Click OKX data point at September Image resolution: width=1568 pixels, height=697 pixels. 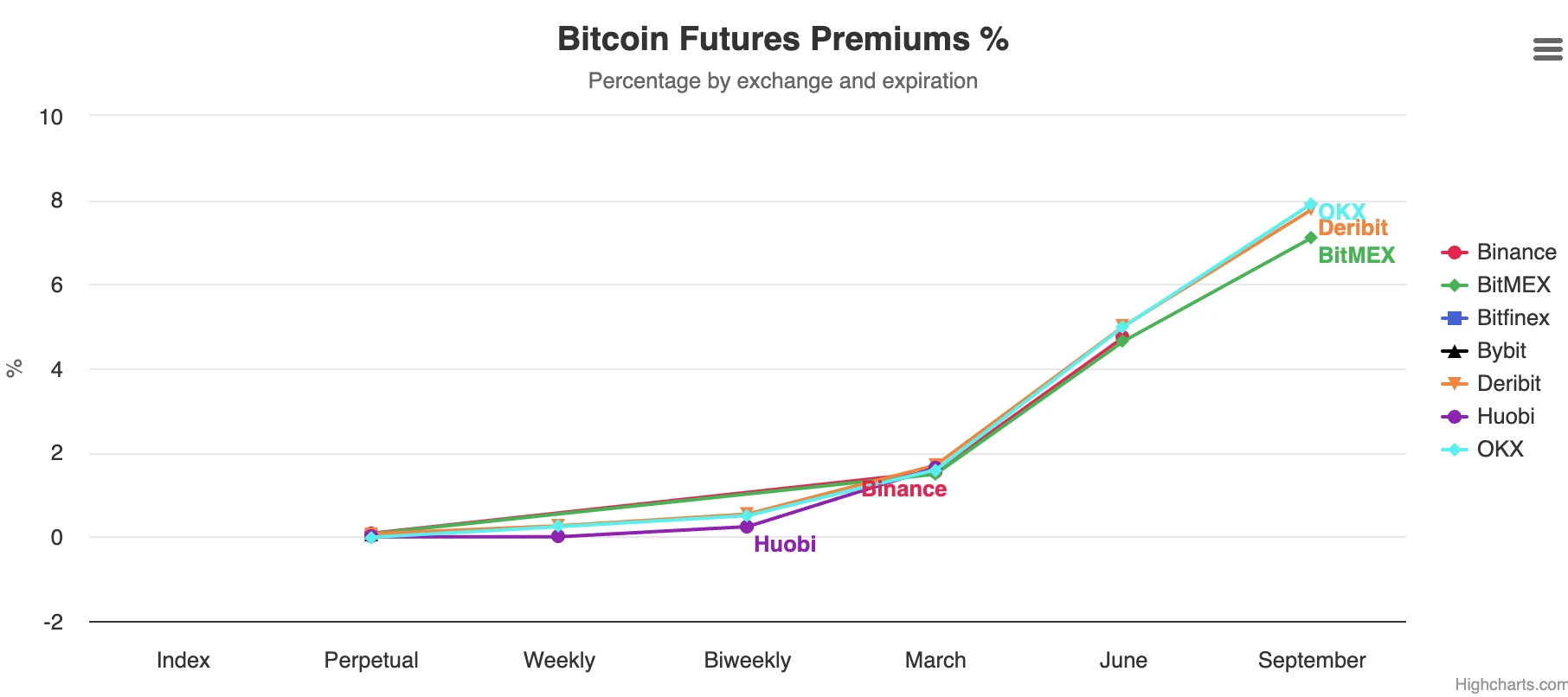(1310, 205)
